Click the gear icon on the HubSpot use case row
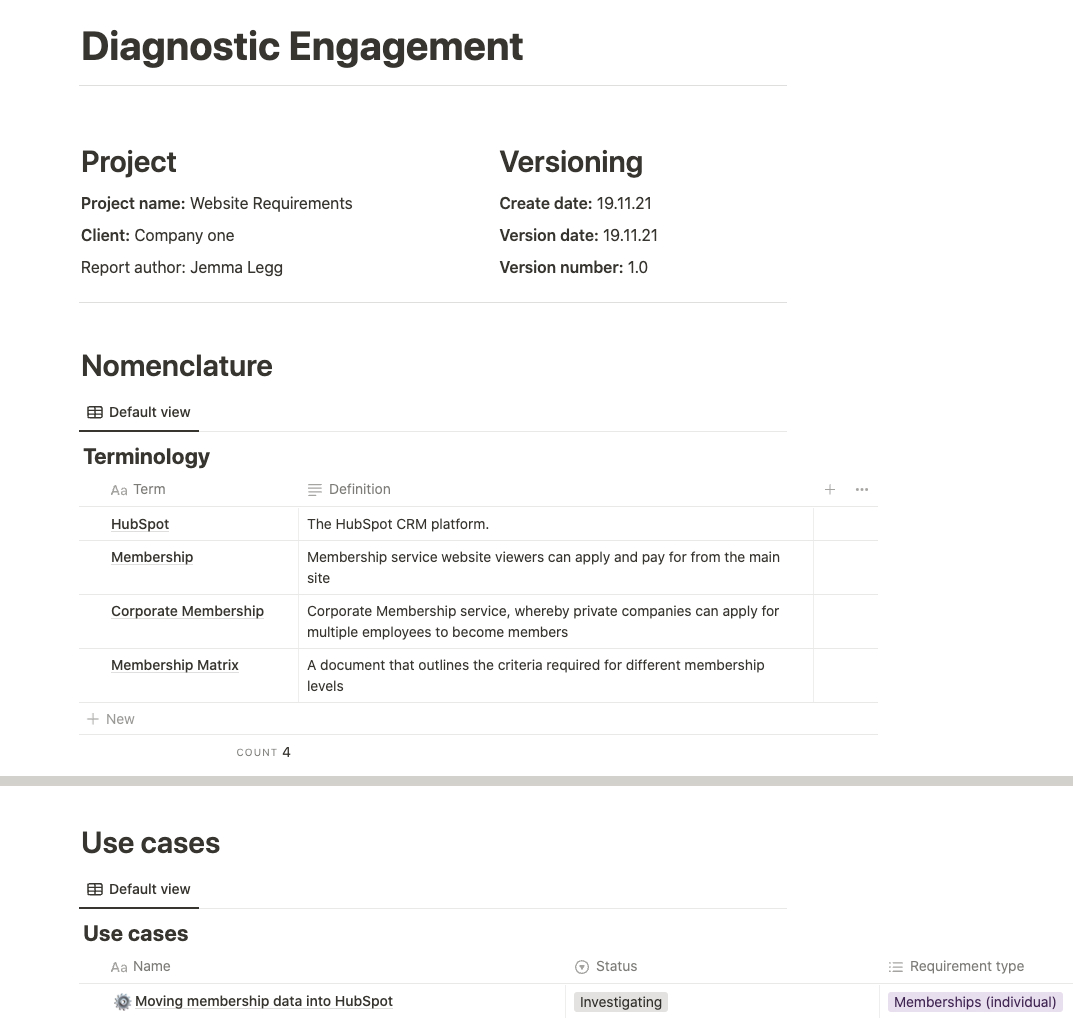This screenshot has width=1073, height=1018. point(122,1001)
